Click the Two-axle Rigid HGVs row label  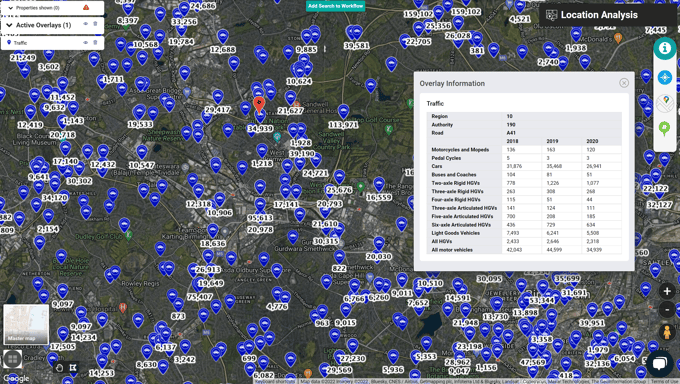tap(455, 183)
